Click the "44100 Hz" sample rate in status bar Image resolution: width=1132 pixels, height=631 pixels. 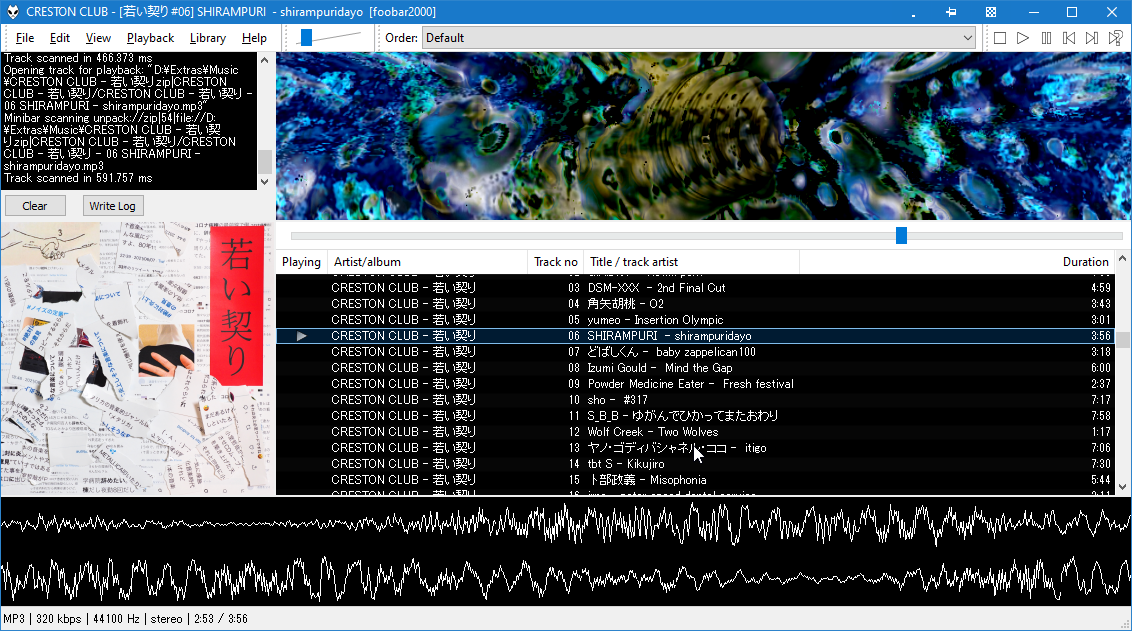point(116,619)
